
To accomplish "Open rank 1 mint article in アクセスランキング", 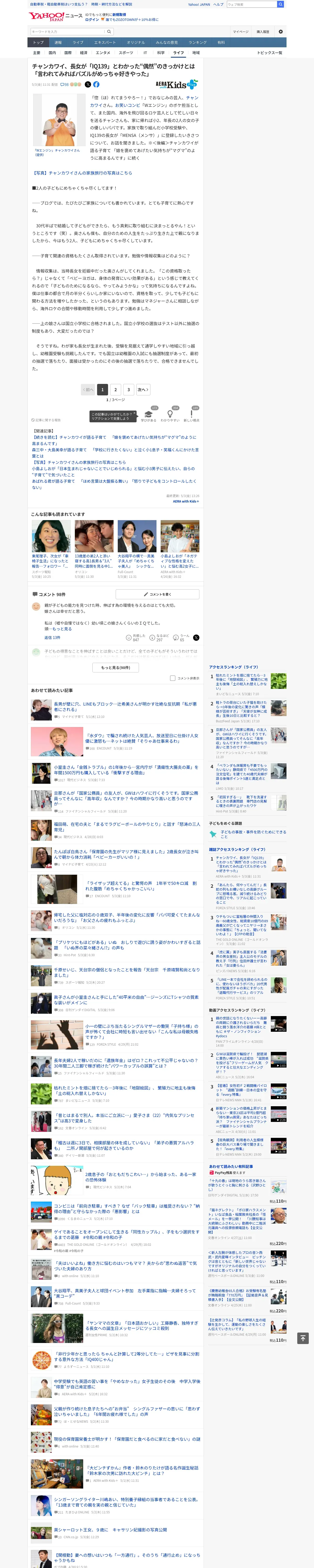I will 242,682.
